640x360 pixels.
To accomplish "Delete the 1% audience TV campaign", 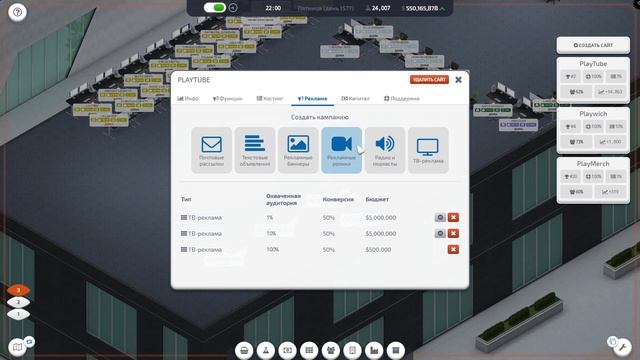I will 453,218.
